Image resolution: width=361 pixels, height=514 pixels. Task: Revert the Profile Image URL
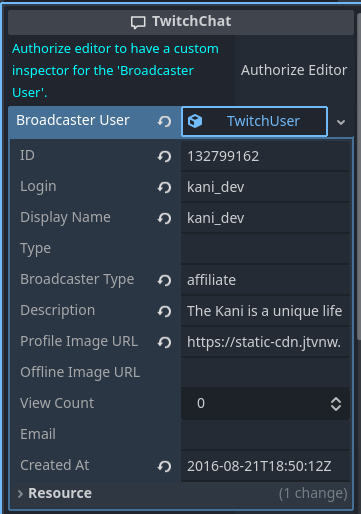click(x=164, y=342)
